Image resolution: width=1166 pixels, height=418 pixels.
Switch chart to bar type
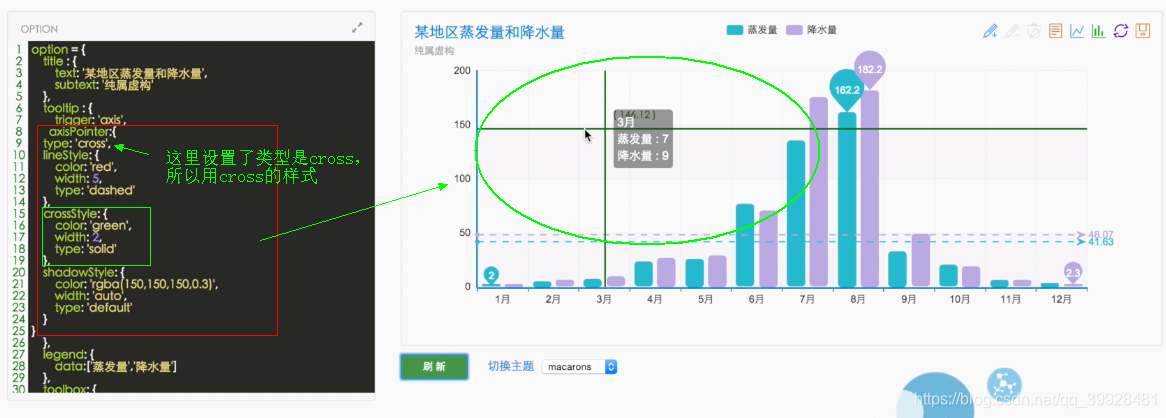(x=1098, y=30)
